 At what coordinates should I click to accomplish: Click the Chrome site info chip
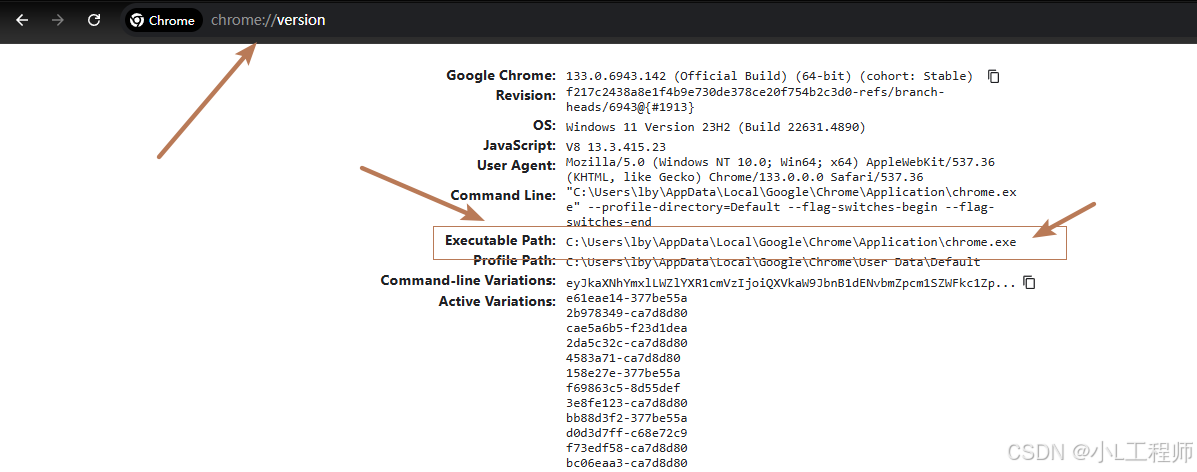[x=162, y=21]
